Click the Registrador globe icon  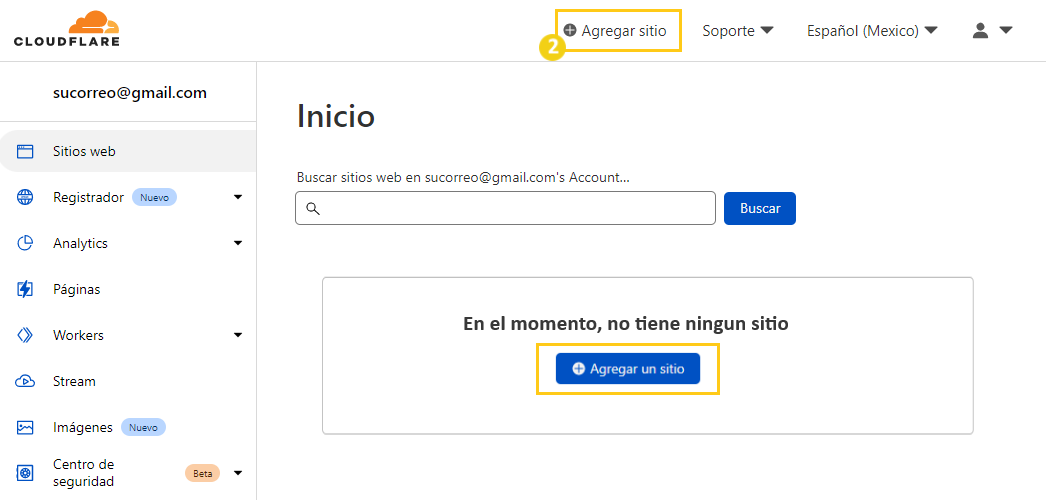point(25,197)
